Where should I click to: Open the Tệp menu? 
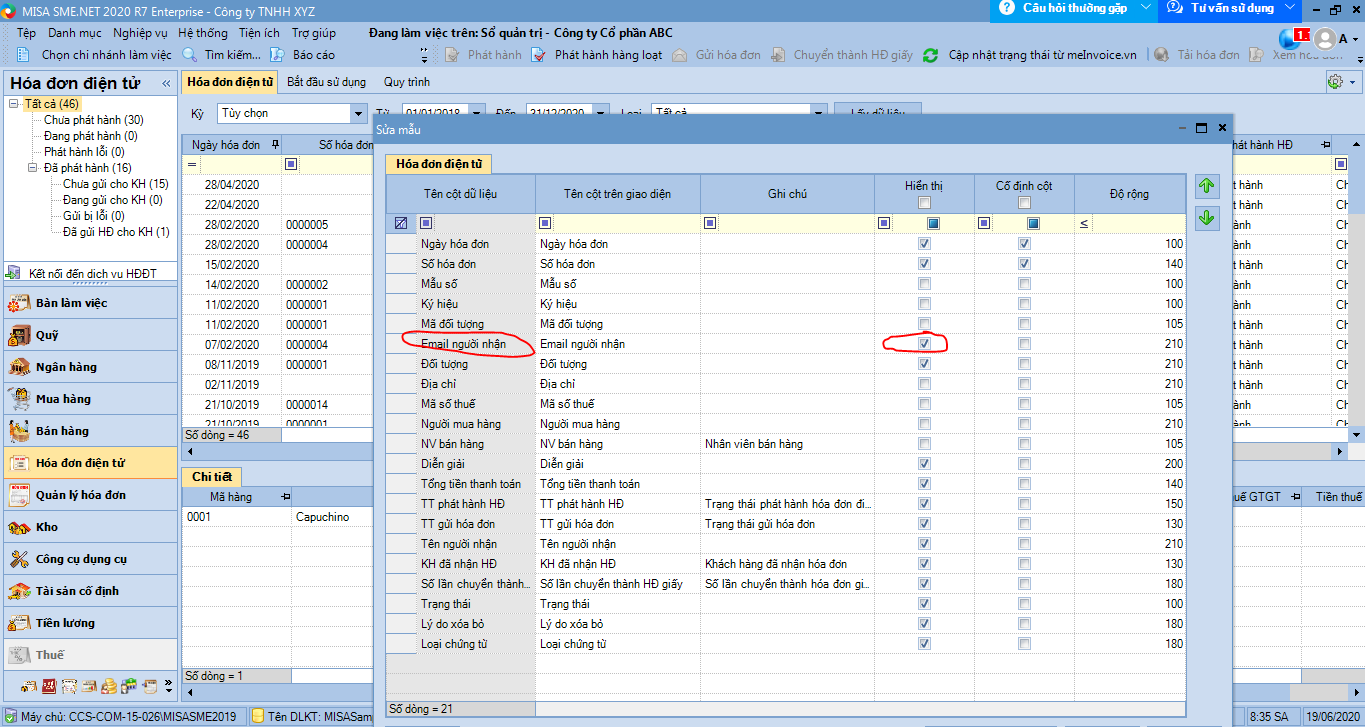point(26,33)
